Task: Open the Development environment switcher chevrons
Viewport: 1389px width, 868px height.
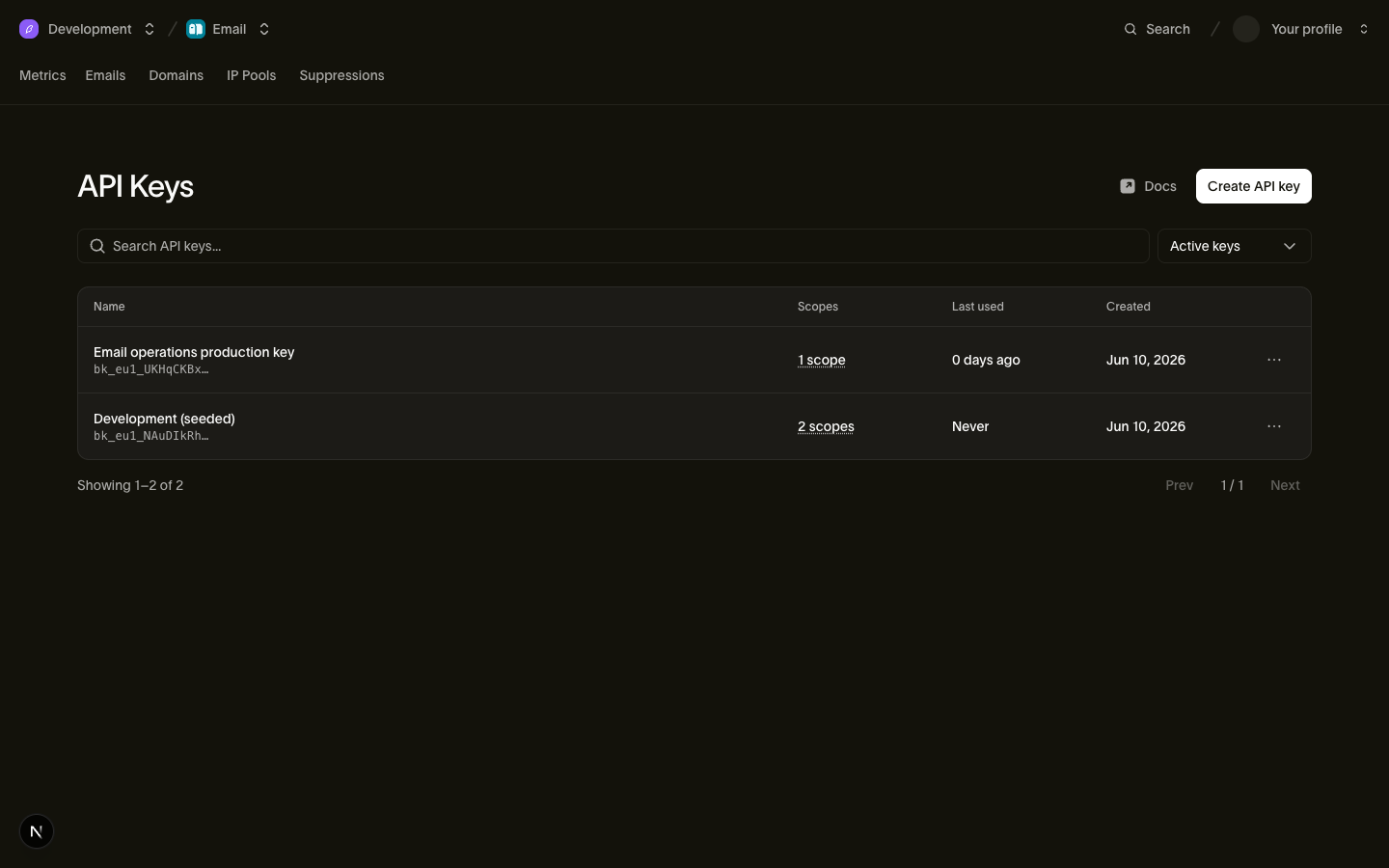Action: [150, 29]
